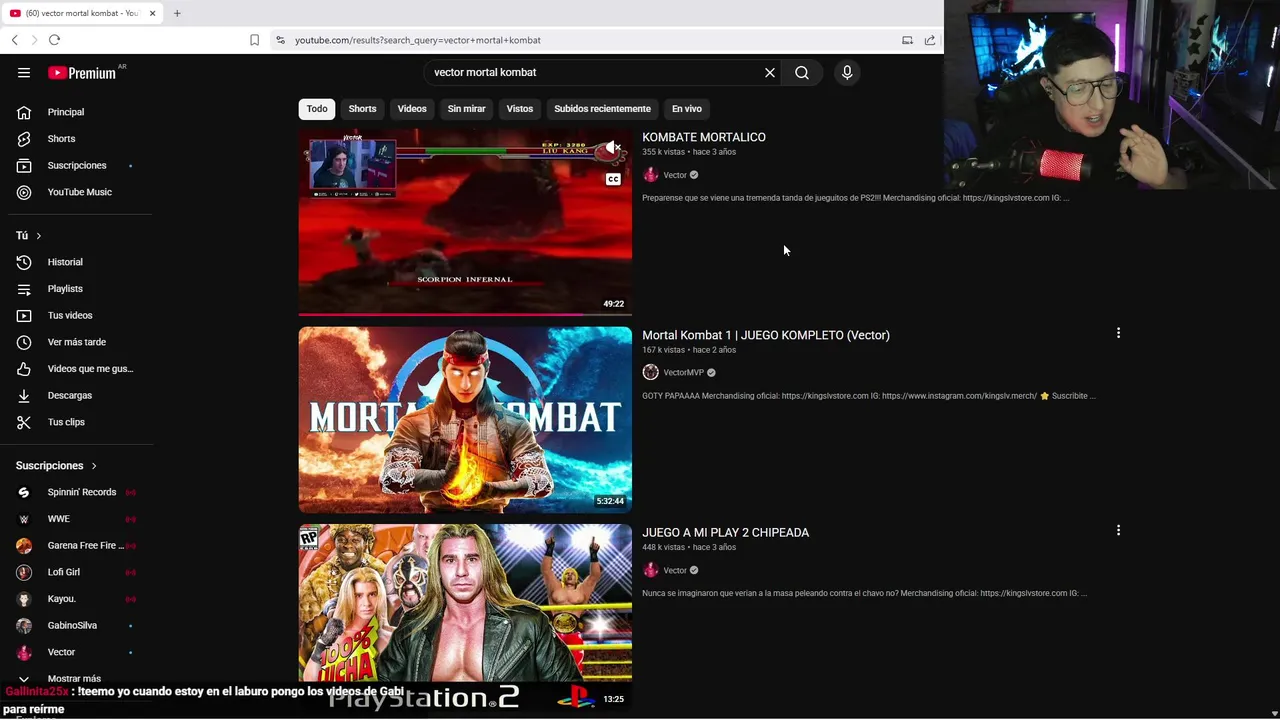Select the Sin mirar filter chip
The width and height of the screenshot is (1280, 720).
click(466, 108)
